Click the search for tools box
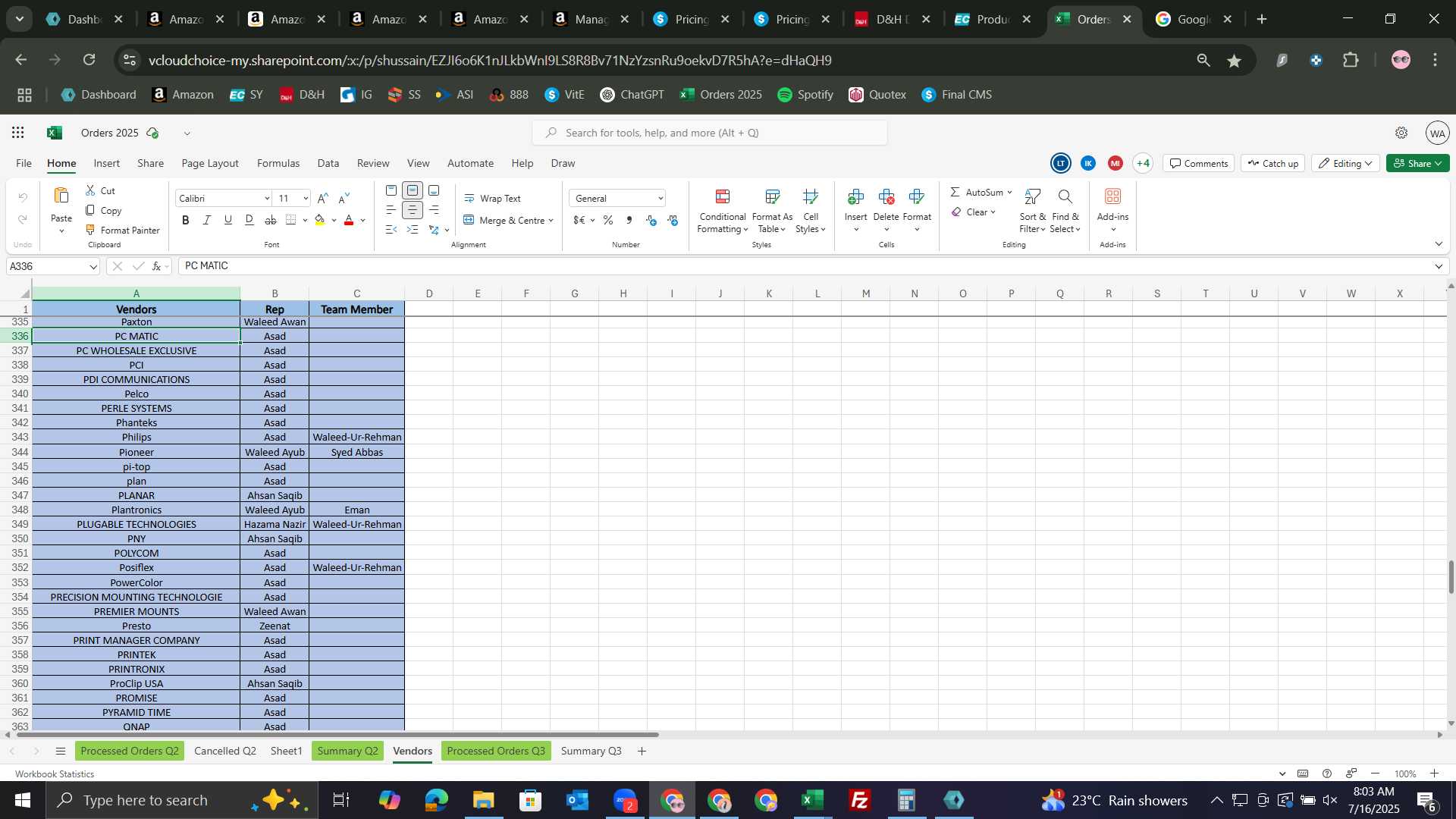Viewport: 1456px width, 819px height. [710, 133]
